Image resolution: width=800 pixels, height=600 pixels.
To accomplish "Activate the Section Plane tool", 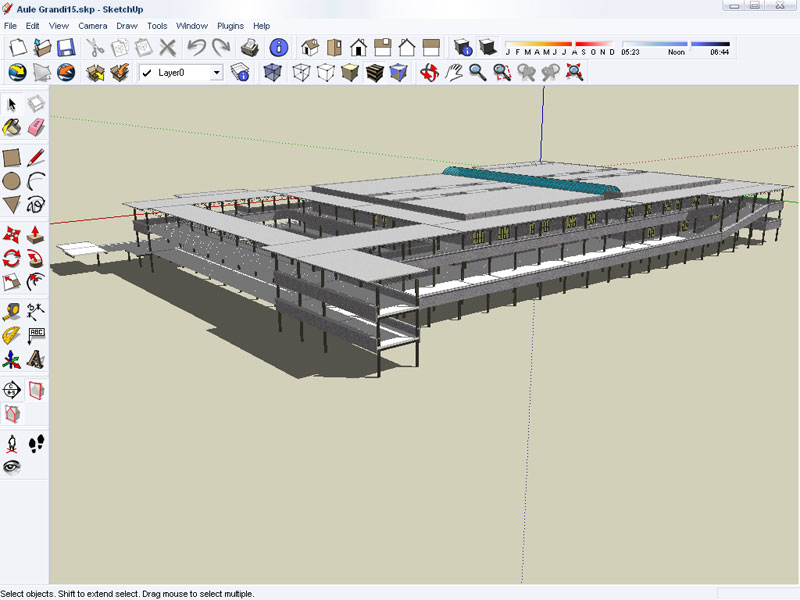I will (x=12, y=390).
